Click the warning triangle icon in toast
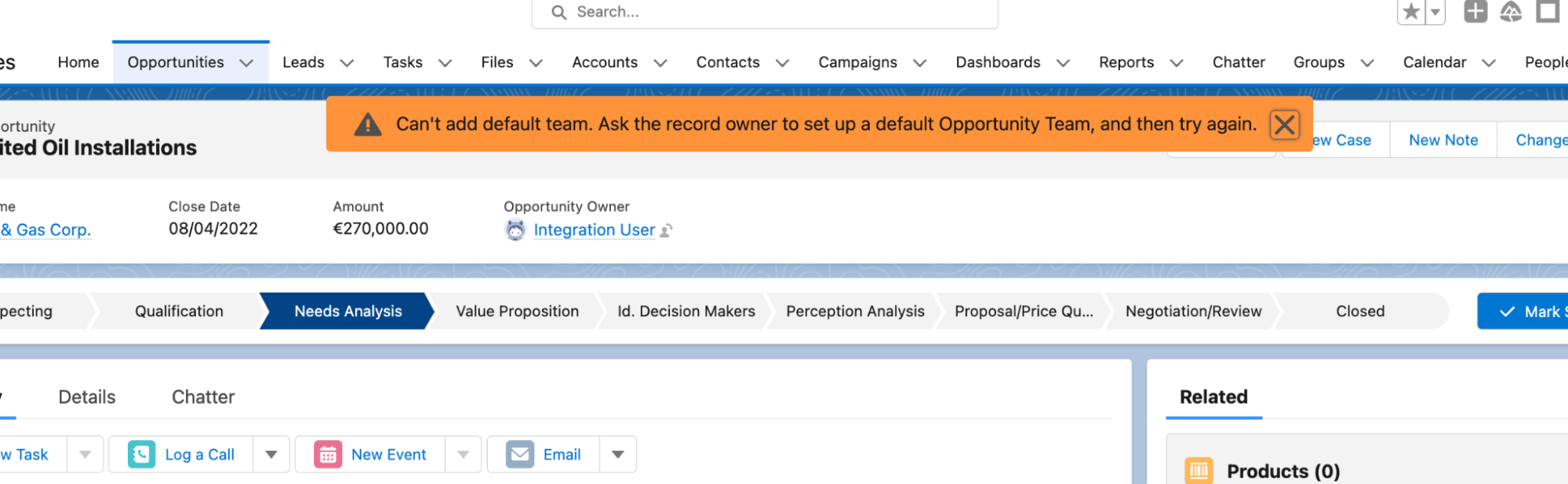1568x484 pixels. [x=367, y=124]
